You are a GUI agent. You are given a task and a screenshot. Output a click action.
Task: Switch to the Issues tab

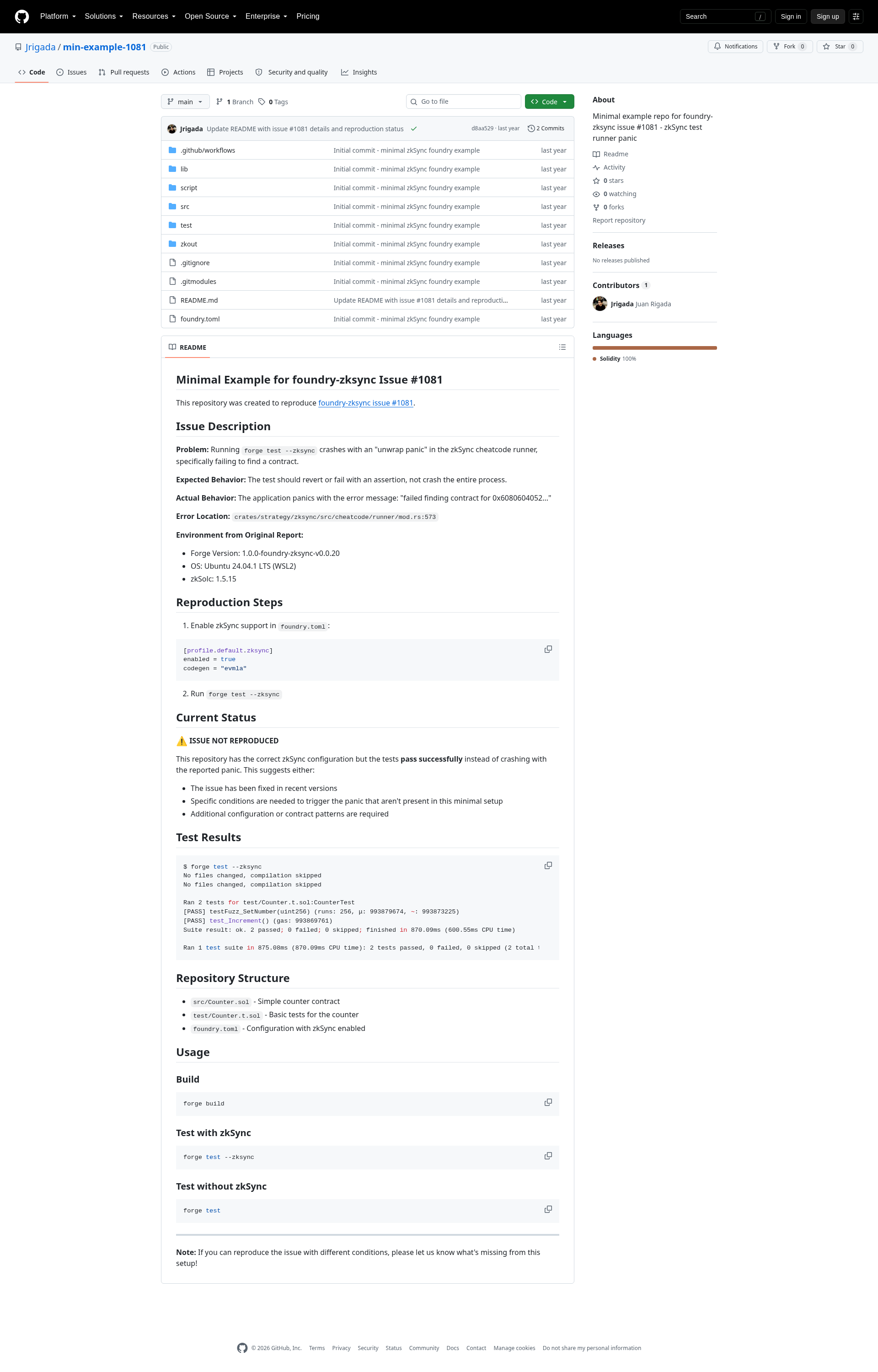click(71, 72)
